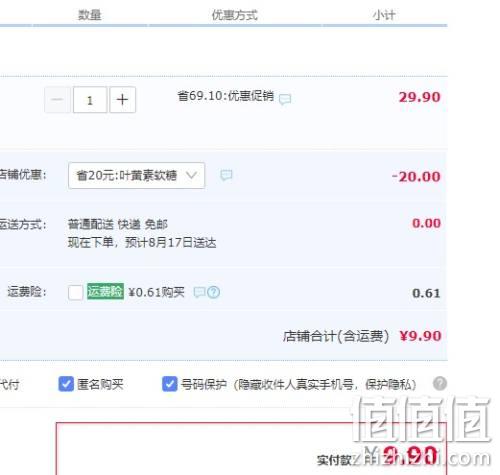Click the 数量 column header

(90, 15)
